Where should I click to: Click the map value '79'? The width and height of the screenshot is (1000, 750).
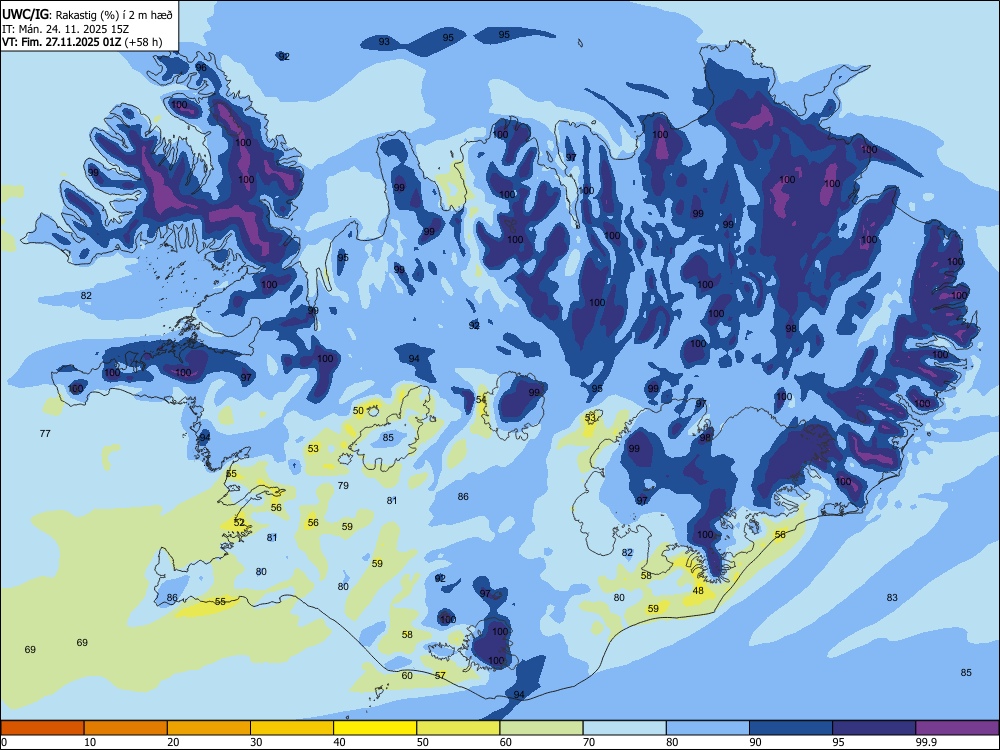[x=343, y=486]
